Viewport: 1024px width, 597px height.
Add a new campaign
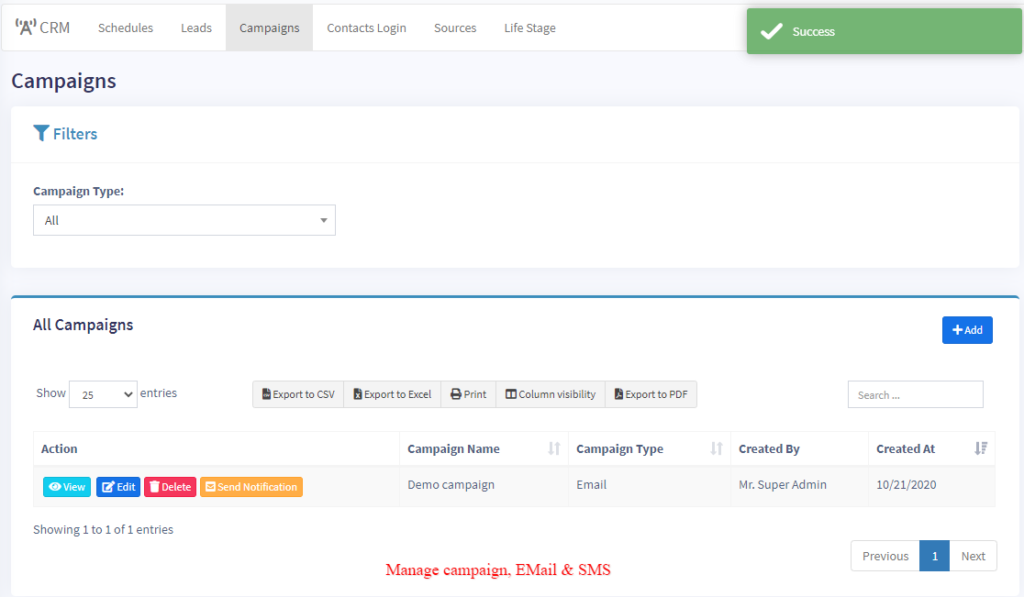[967, 330]
